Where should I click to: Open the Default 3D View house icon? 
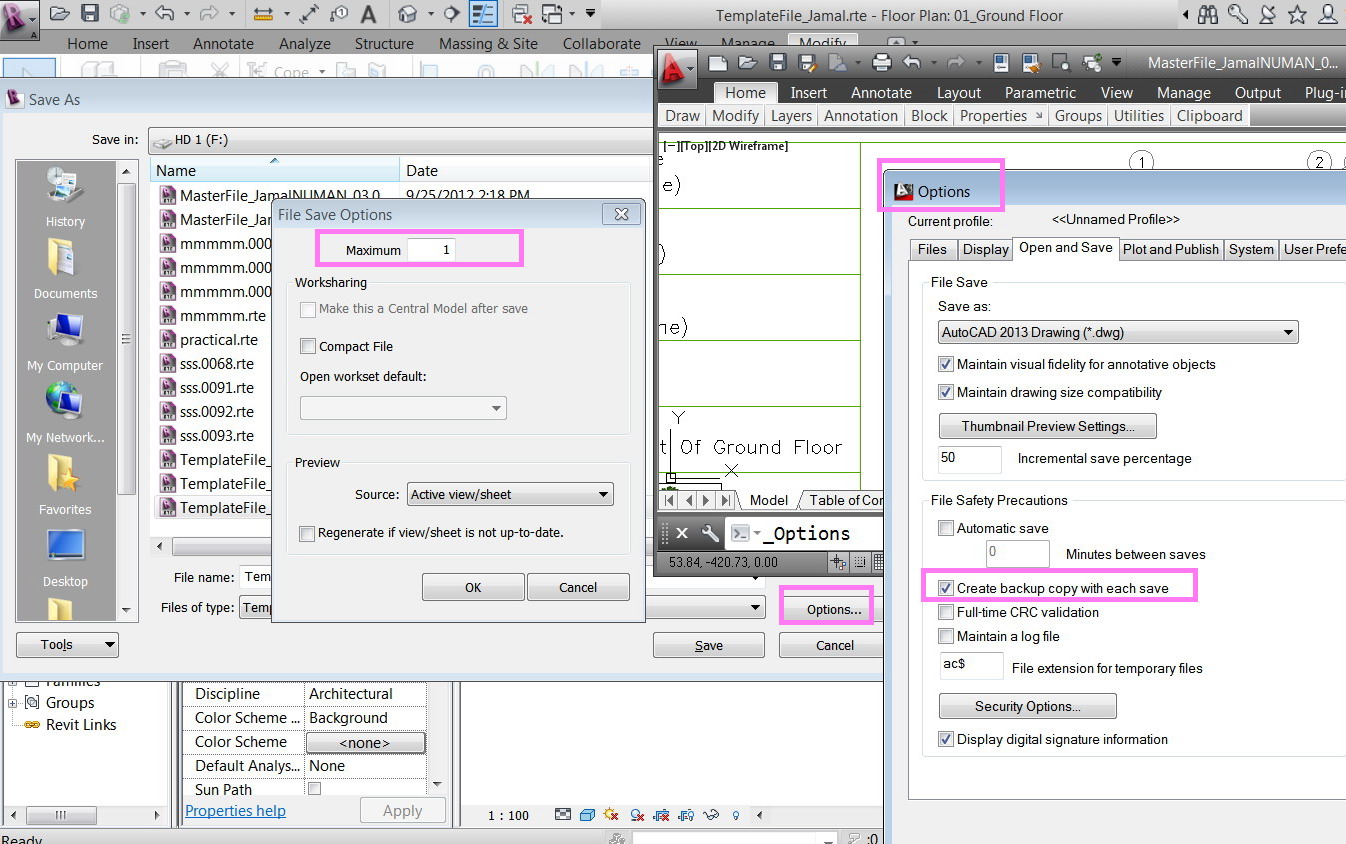407,14
